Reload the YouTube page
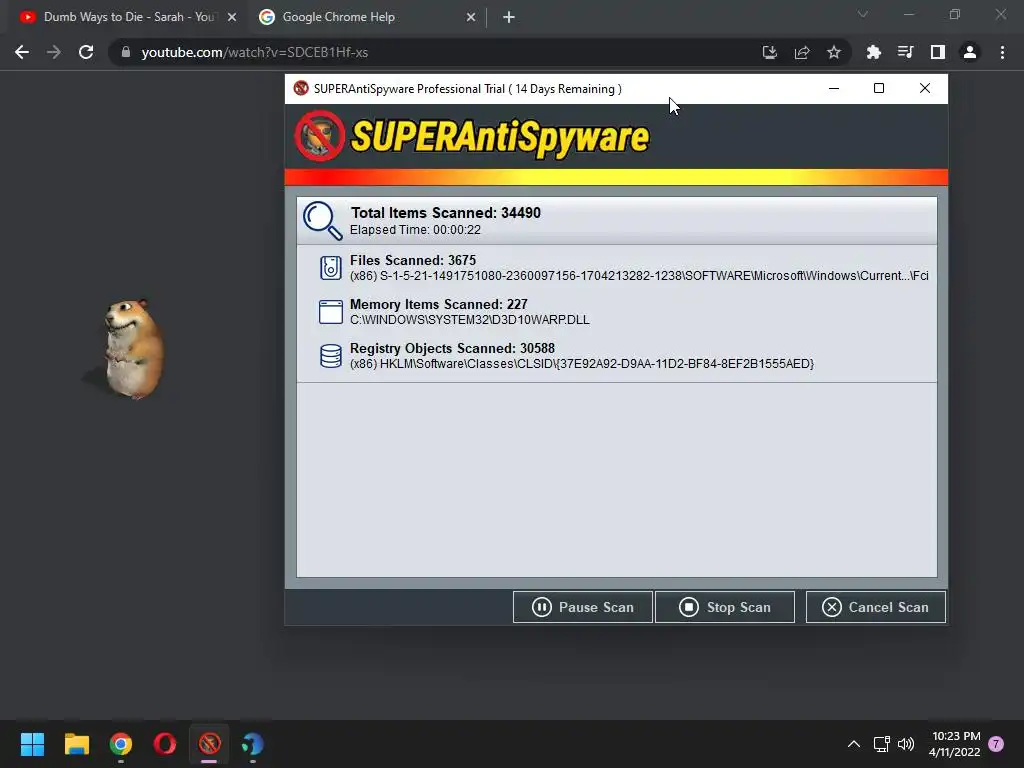The width and height of the screenshot is (1024, 768). point(86,52)
